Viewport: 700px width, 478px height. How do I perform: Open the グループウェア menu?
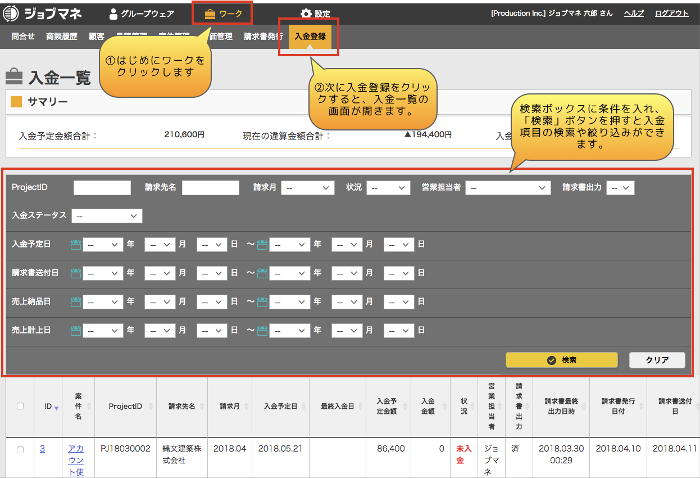(x=142, y=14)
